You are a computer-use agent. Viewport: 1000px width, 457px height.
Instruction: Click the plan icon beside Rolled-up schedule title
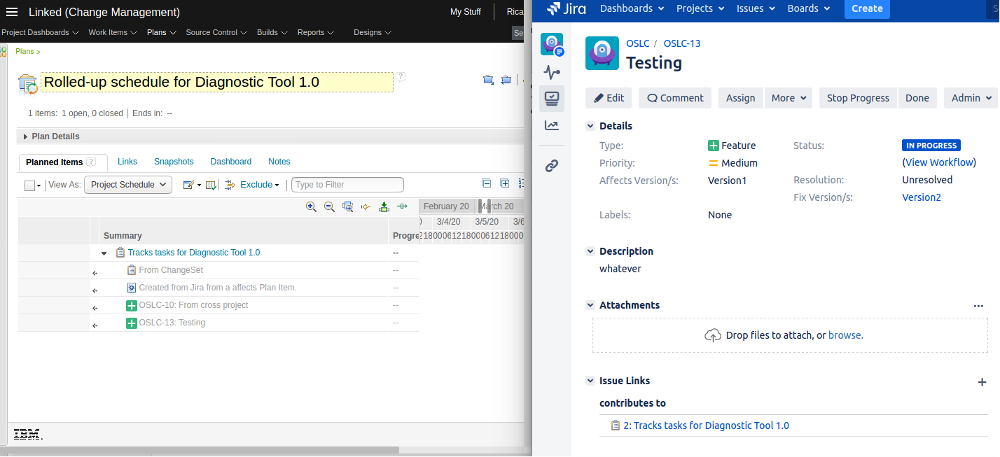pyautogui.click(x=28, y=83)
